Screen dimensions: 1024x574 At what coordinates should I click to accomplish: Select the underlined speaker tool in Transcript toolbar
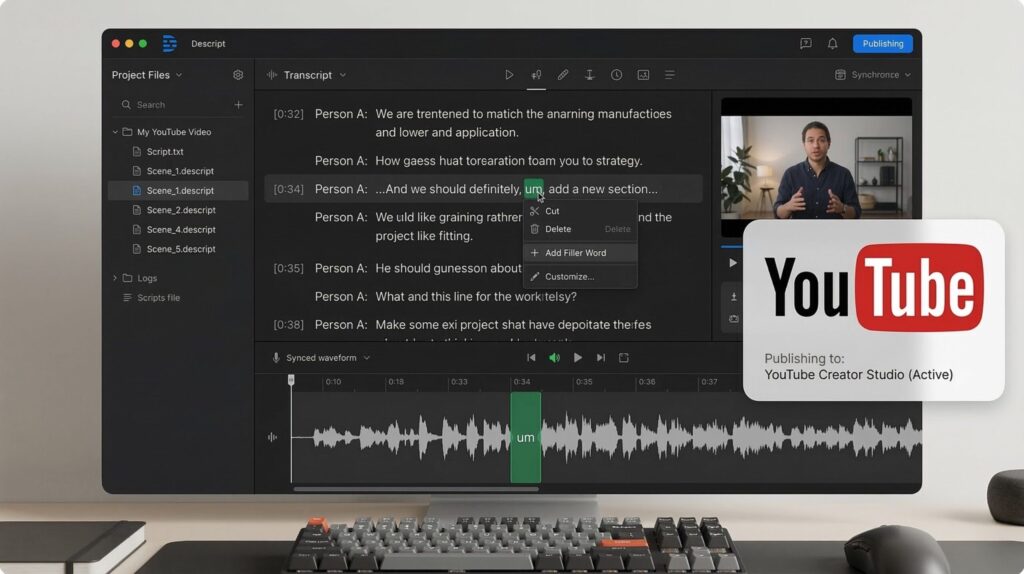[536, 75]
